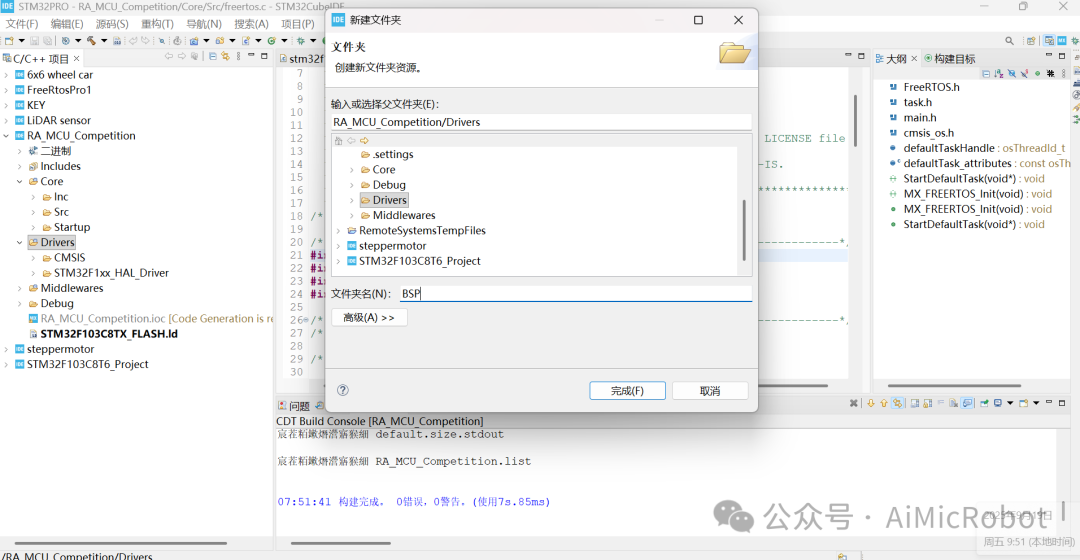The image size is (1080, 560).
Task: Minimize the project explorer panel
Action: coord(251,55)
